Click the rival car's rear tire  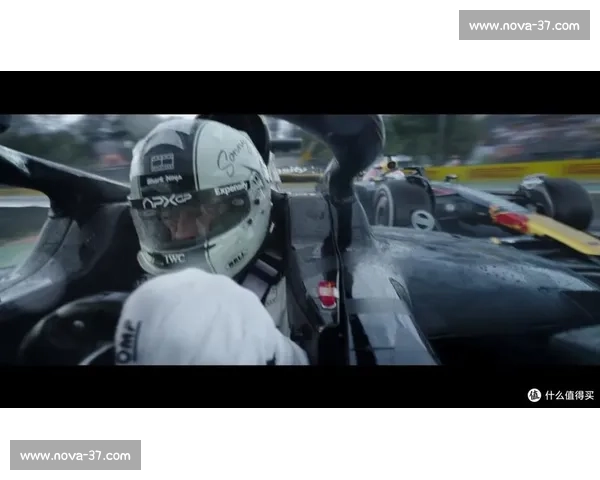[566, 202]
